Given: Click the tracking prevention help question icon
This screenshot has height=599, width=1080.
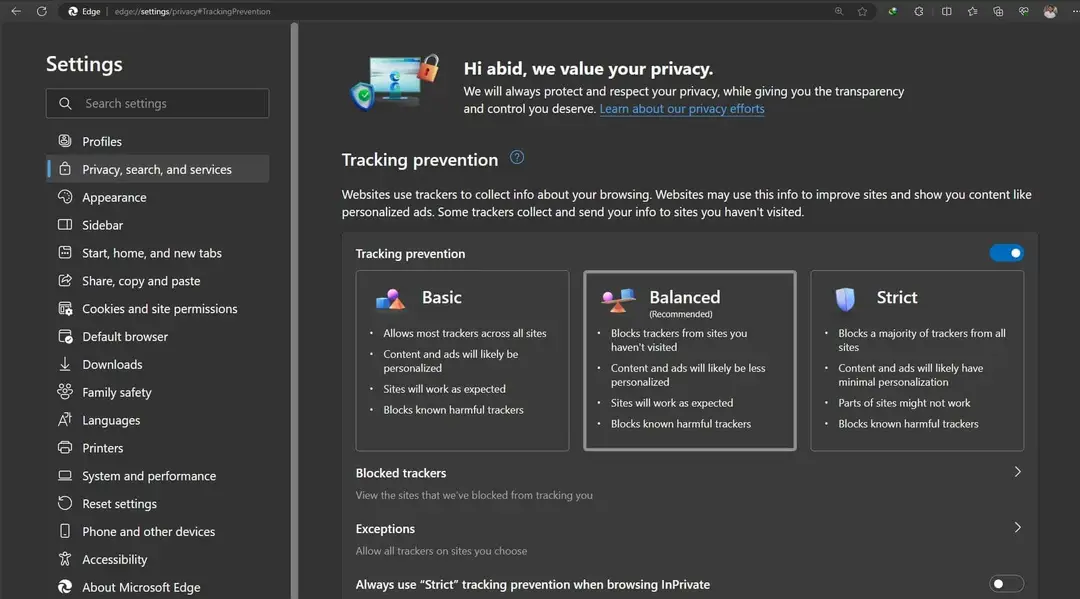Looking at the screenshot, I should pyautogui.click(x=517, y=158).
